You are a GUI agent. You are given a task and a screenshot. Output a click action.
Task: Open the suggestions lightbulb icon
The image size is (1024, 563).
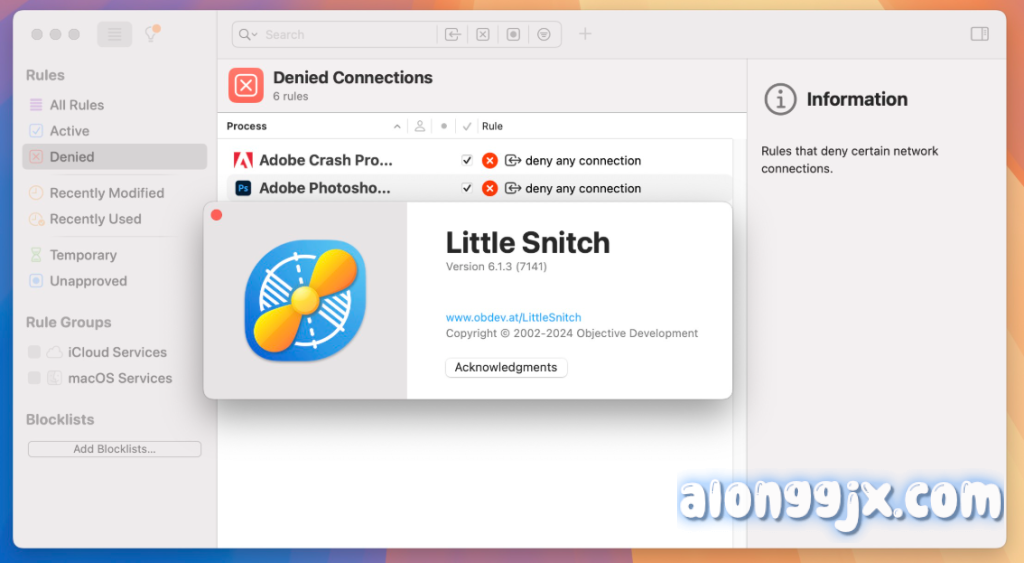tap(151, 34)
